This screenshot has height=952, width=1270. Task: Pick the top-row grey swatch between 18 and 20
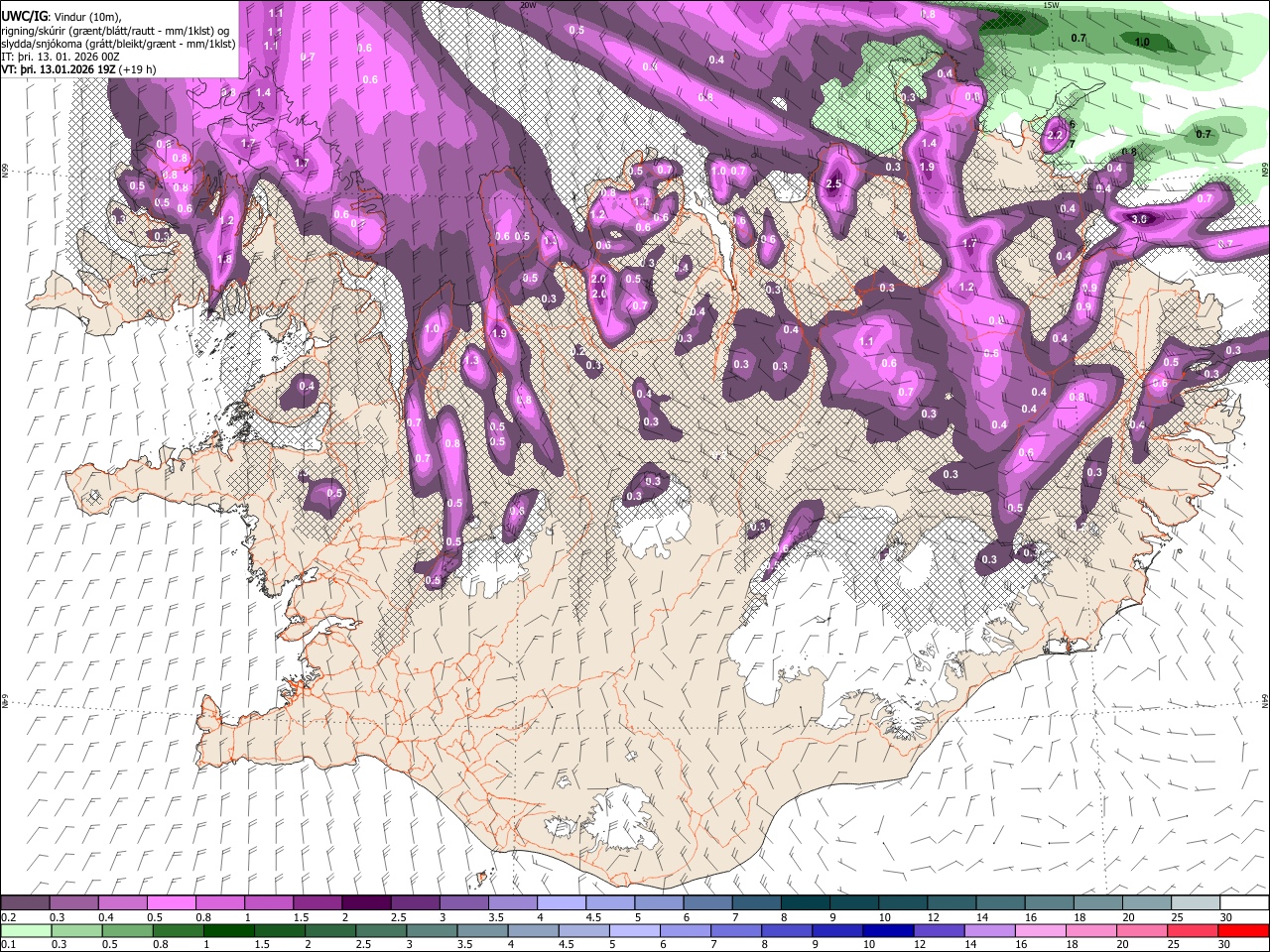point(1096,902)
